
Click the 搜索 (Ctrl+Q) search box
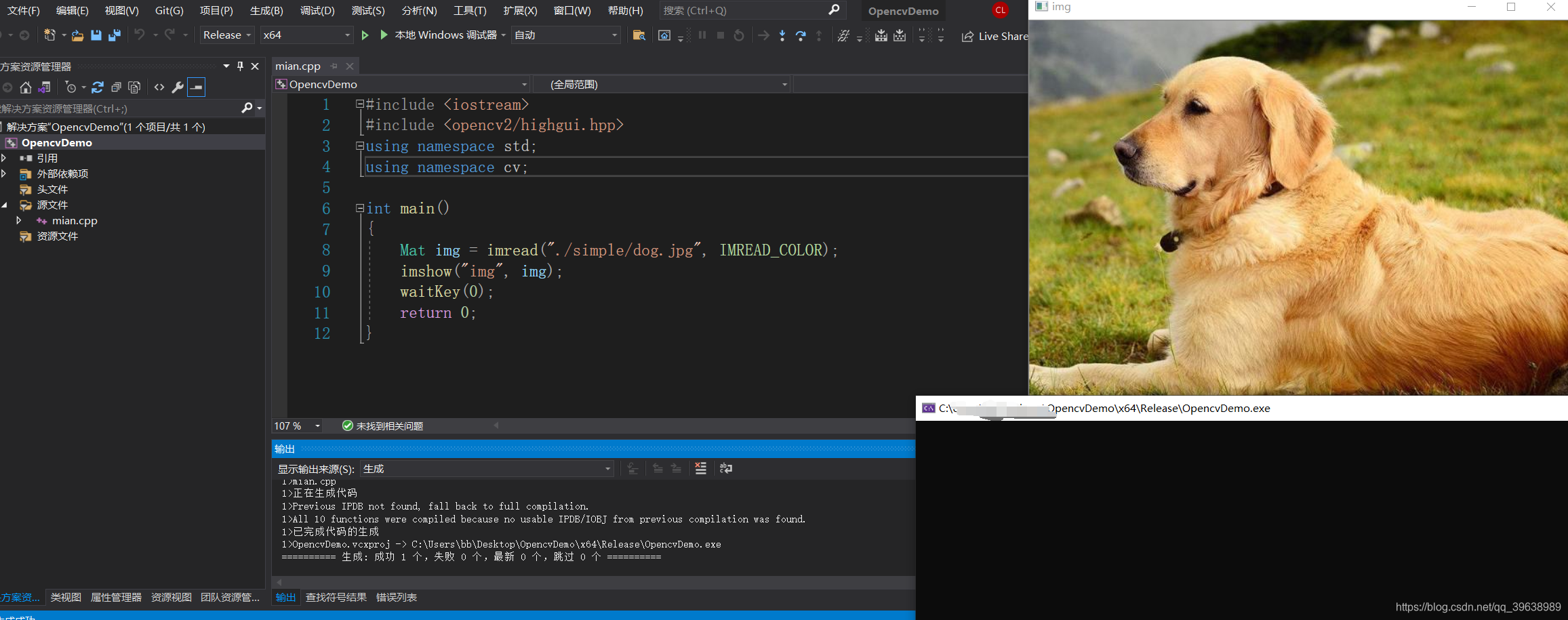(752, 10)
